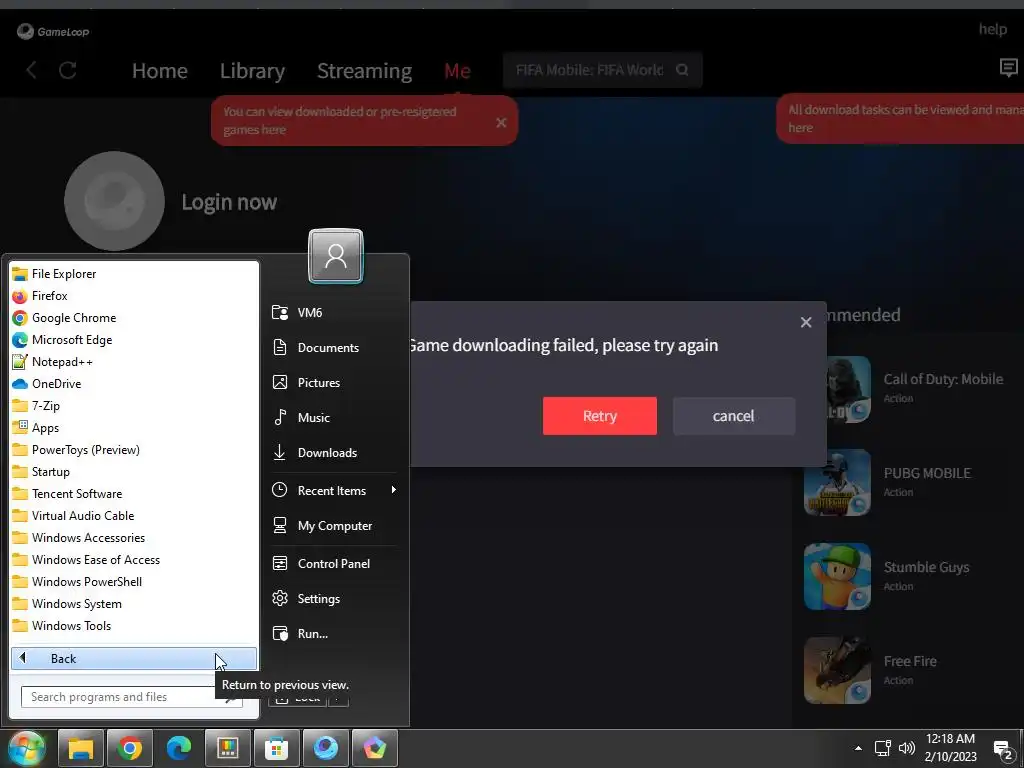Open My Computer from the Start menu
This screenshot has width=1024, height=768.
333,526
